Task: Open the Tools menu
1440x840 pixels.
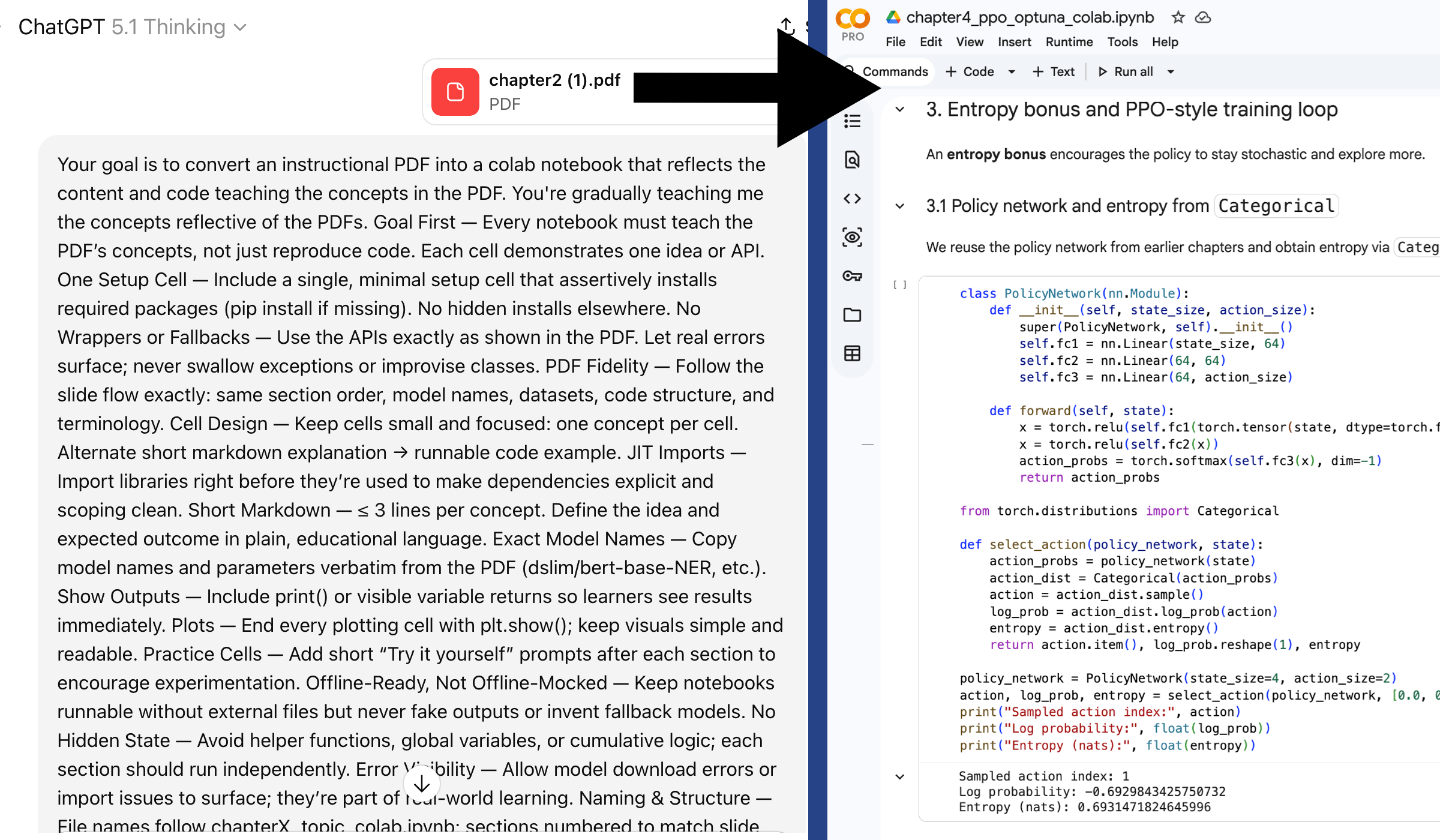Action: point(1122,42)
